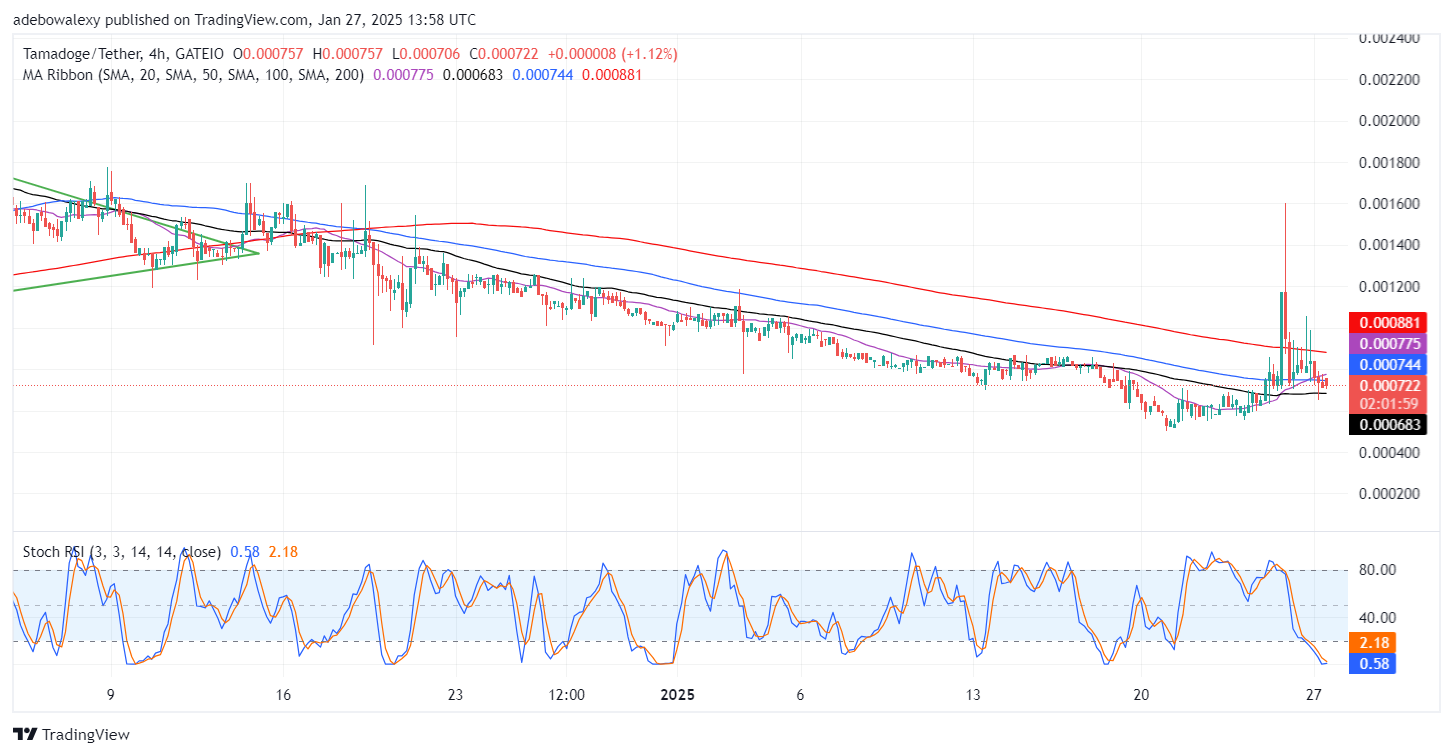Click the published-by header text at top
Screen dimensions: 1453x756
(x=244, y=19)
